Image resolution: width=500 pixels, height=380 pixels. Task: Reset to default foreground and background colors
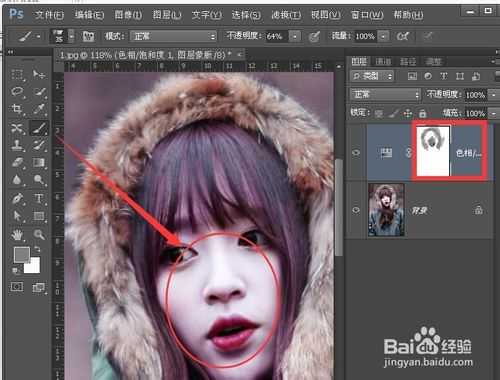click(x=15, y=270)
